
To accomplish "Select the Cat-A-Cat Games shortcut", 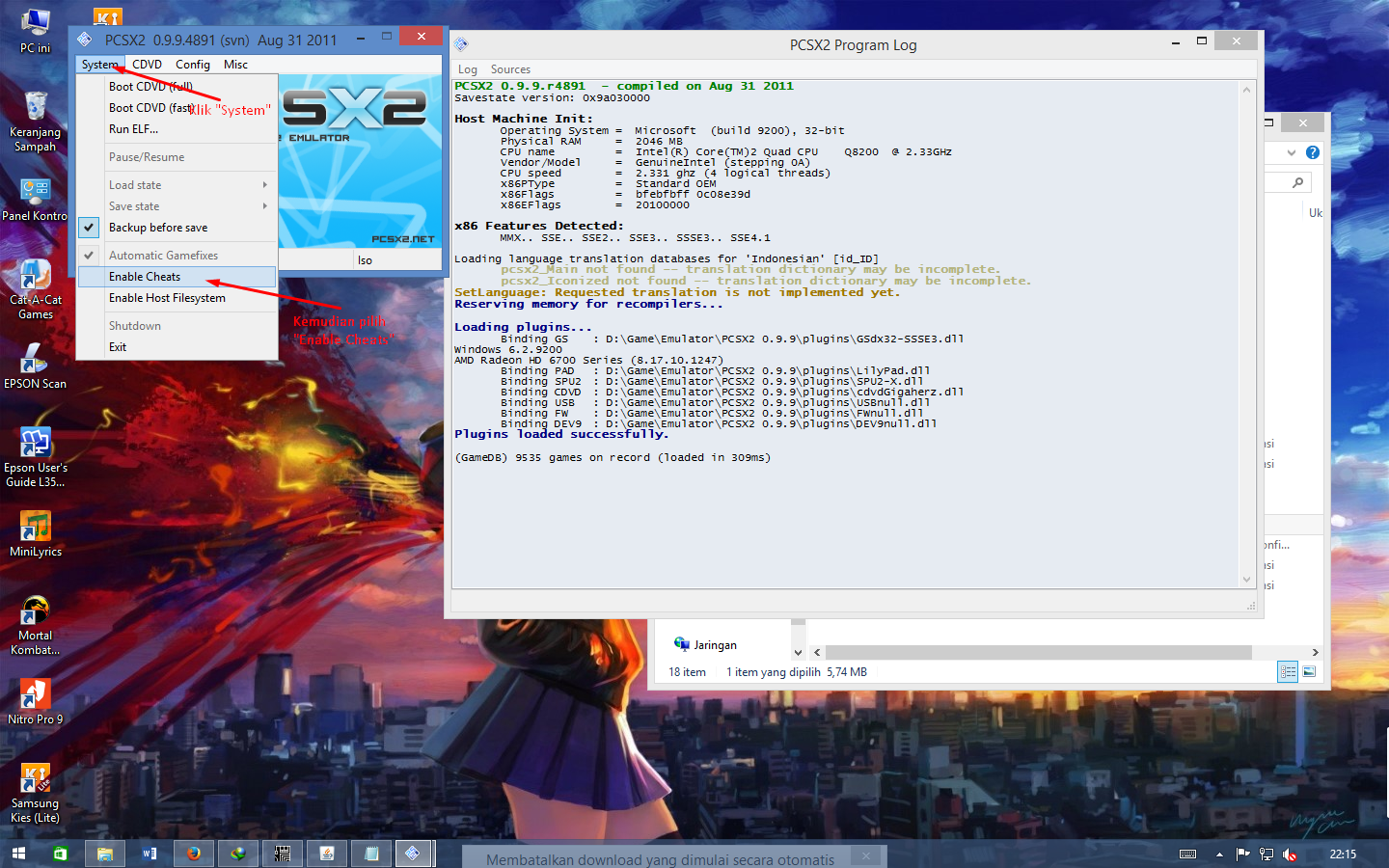I will coord(36,289).
